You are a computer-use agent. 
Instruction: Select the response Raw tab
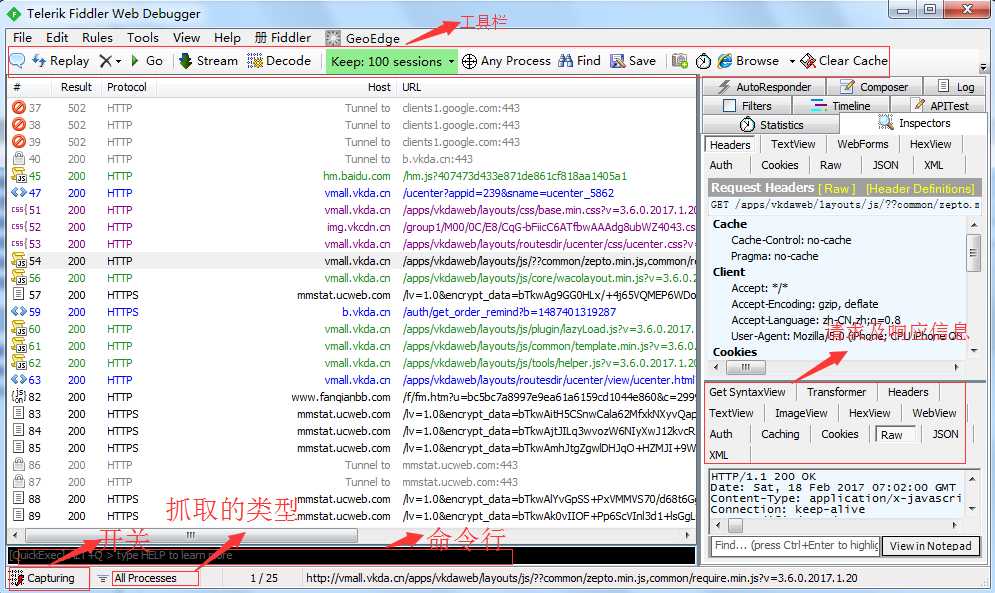[x=895, y=435]
